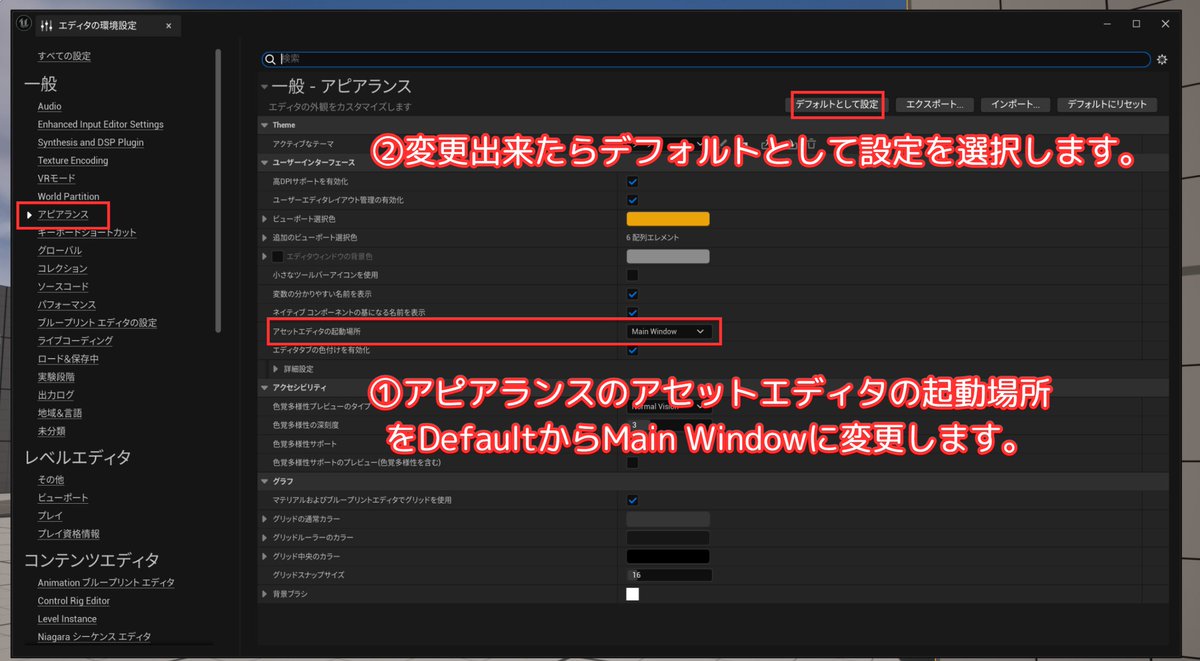Click the magnifier icon in the search bar
This screenshot has width=1200, height=661.
point(269,59)
